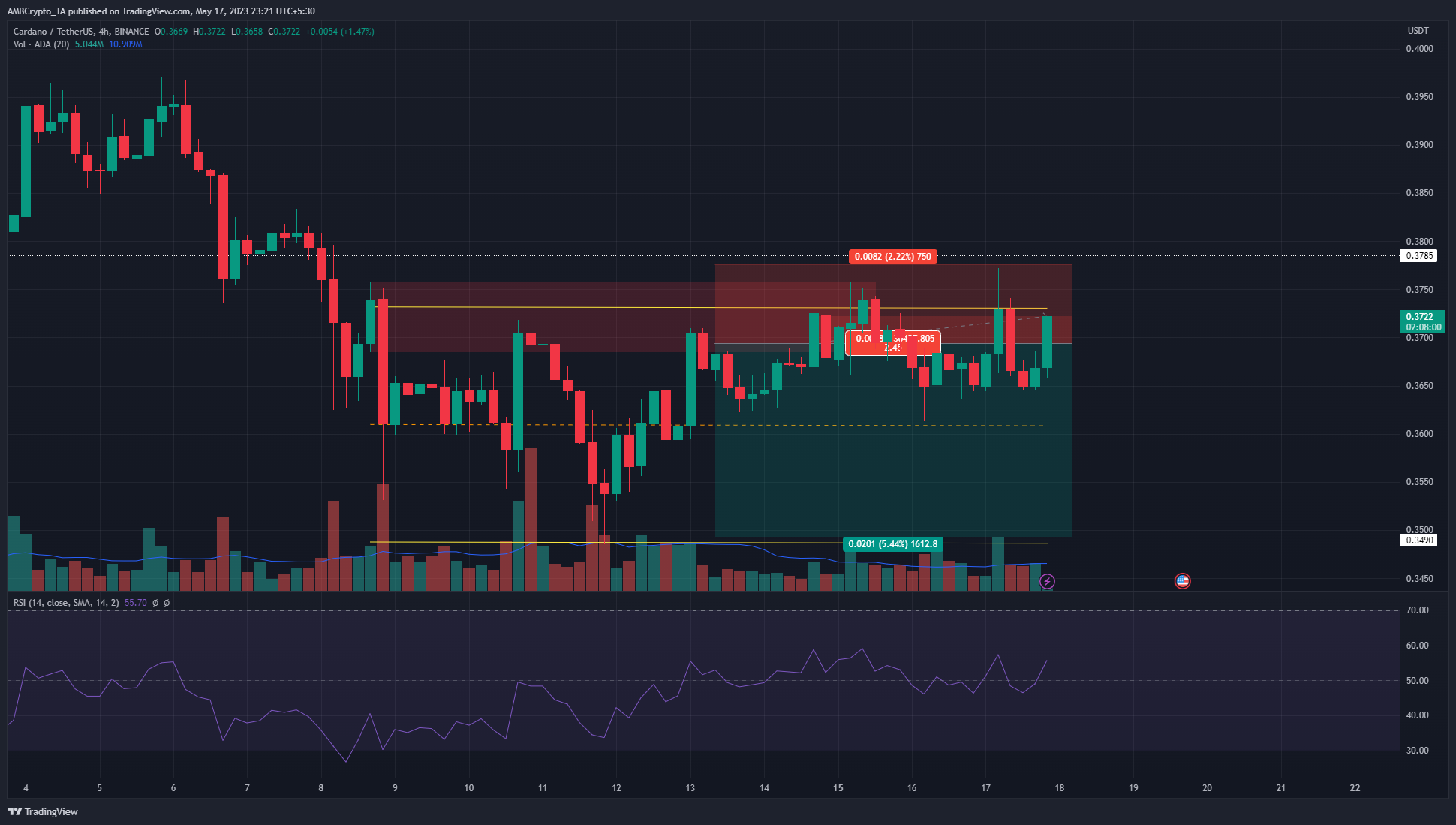The height and width of the screenshot is (825, 1456).
Task: Click date label 13 on time axis
Action: tap(690, 788)
